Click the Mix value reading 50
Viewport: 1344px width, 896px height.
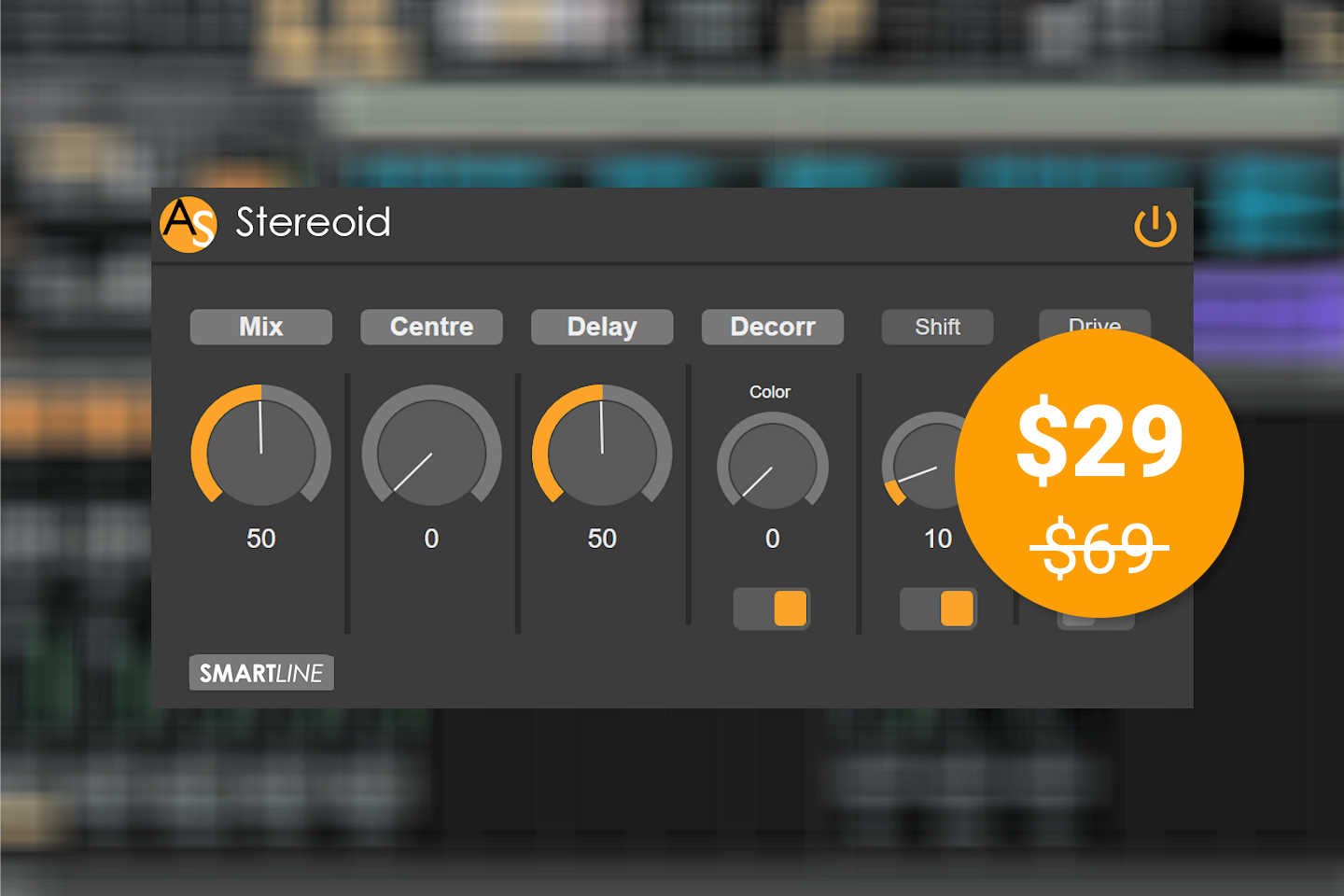click(261, 539)
